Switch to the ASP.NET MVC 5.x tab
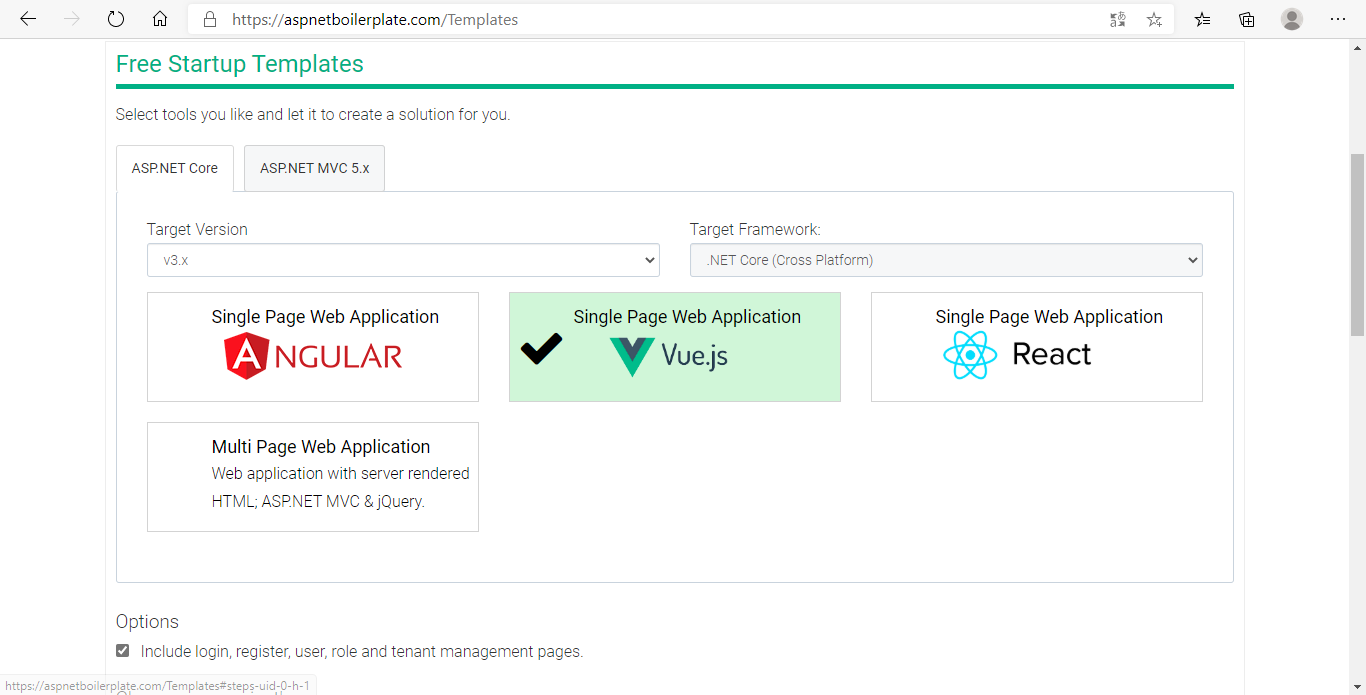This screenshot has width=1366, height=695. pos(315,168)
